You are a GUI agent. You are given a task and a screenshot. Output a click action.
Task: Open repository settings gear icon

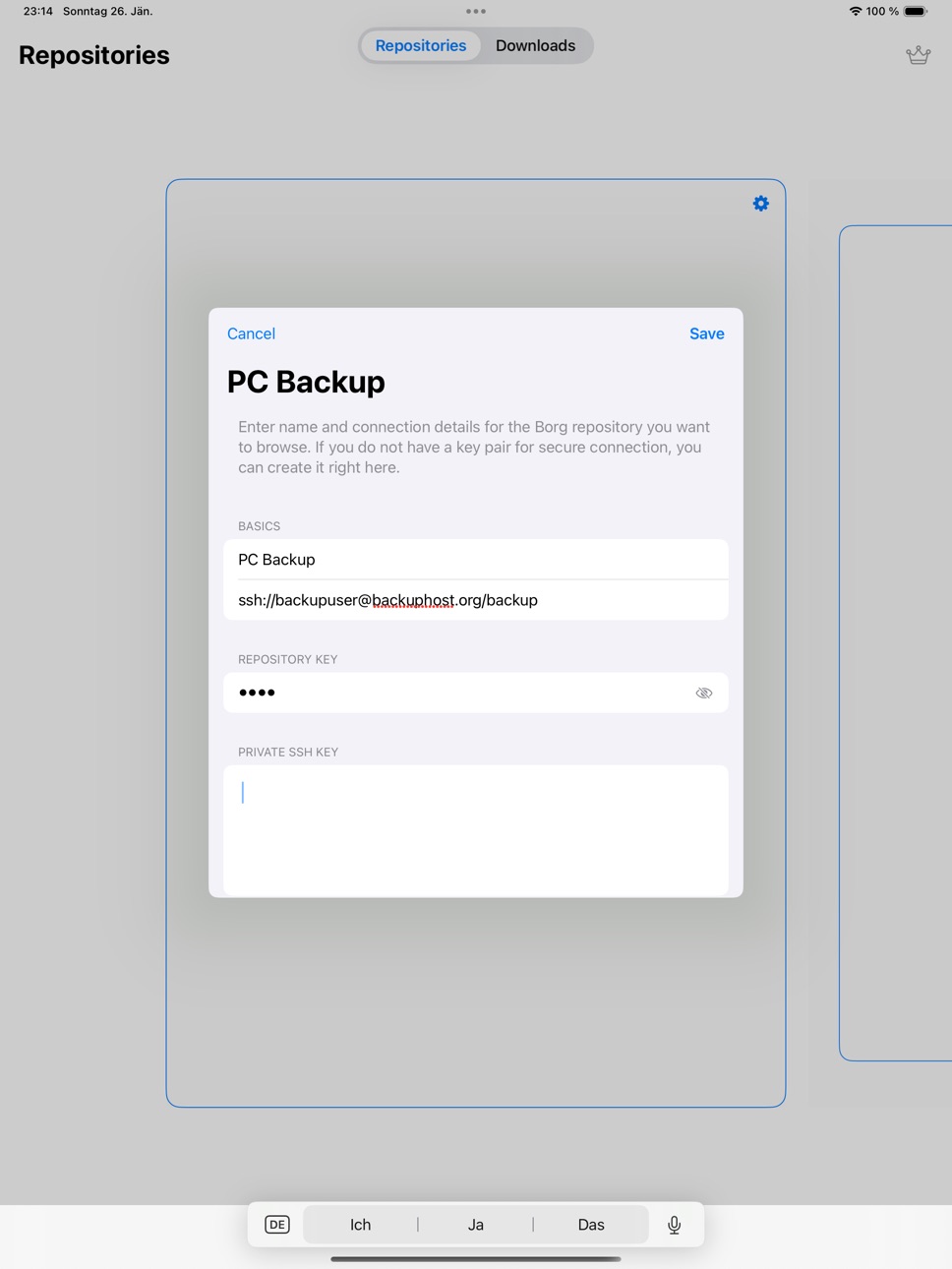761,204
